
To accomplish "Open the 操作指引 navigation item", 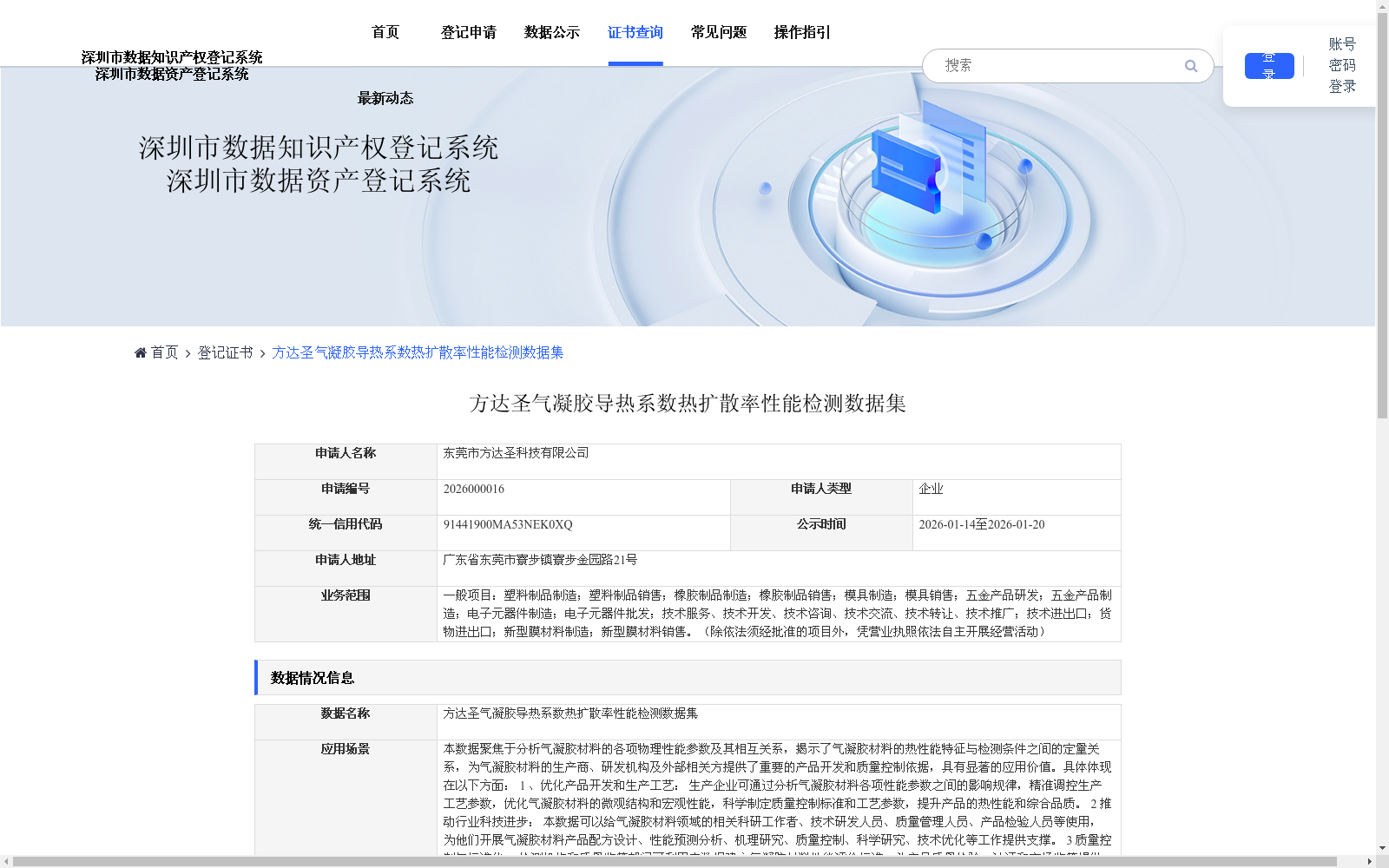I will (x=802, y=32).
